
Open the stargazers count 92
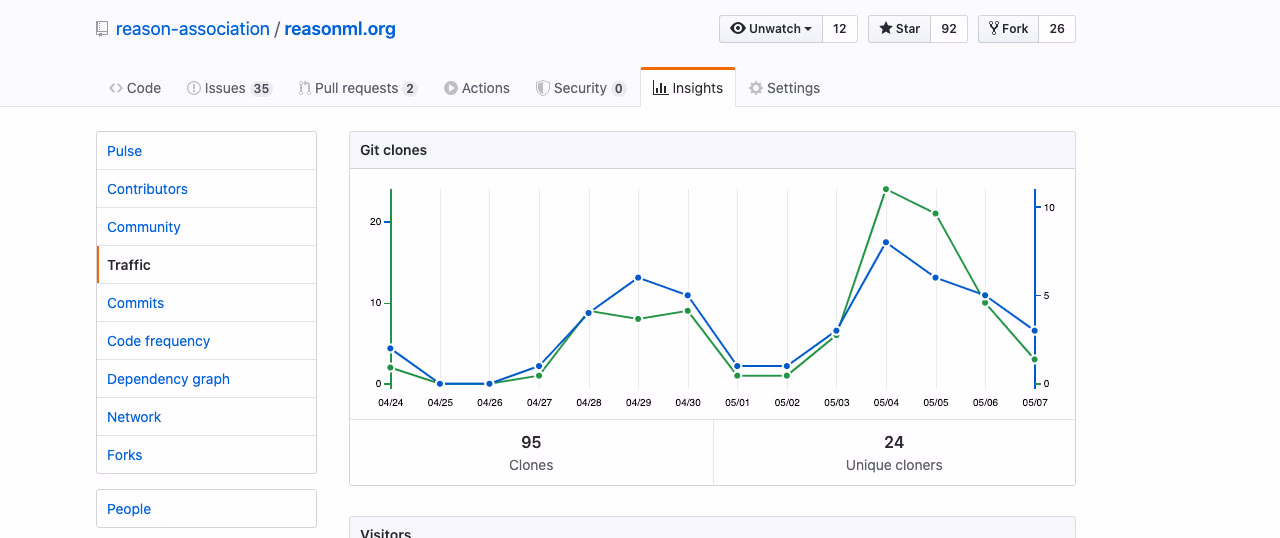[x=949, y=29]
